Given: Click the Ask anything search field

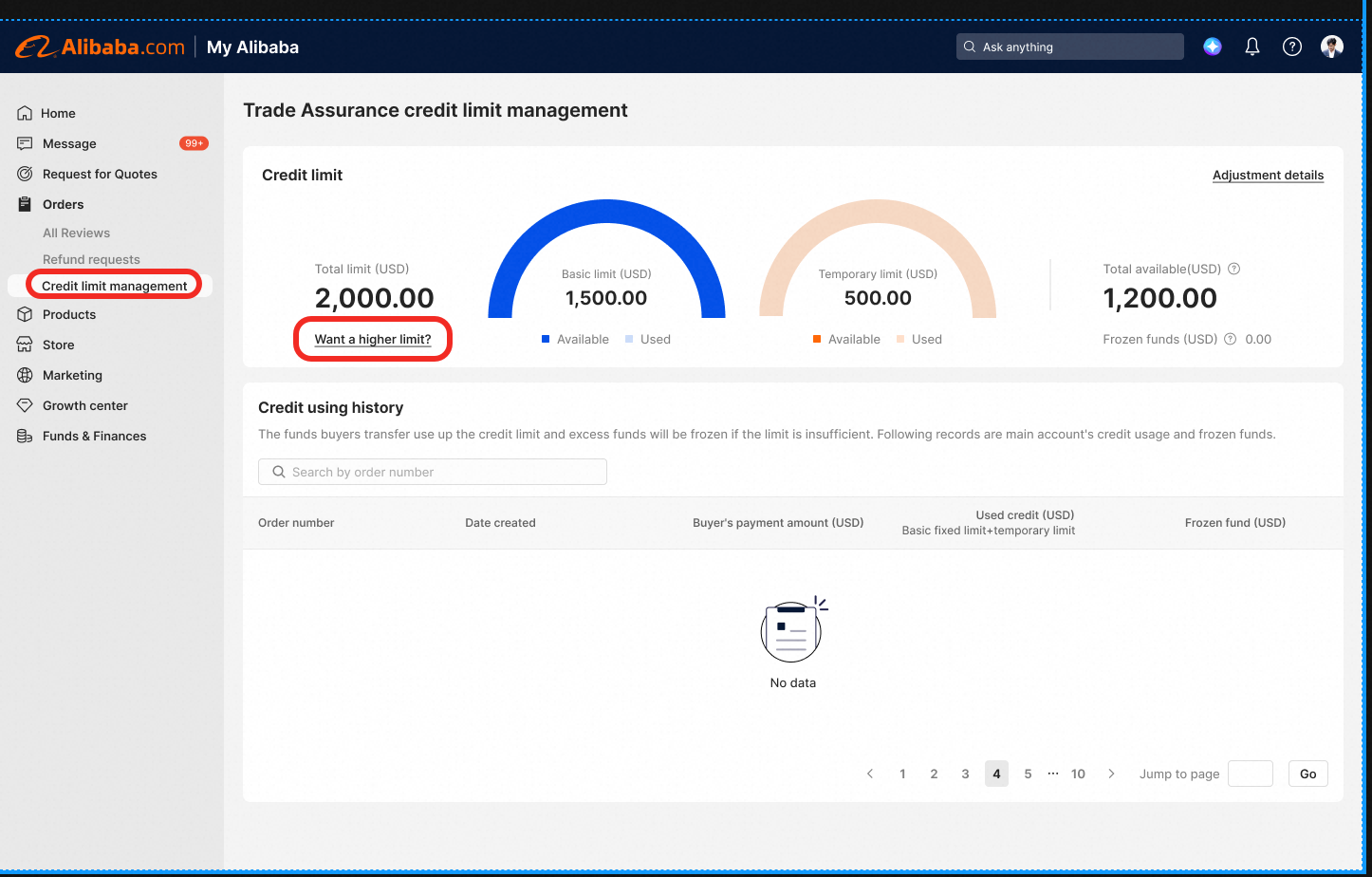Looking at the screenshot, I should pos(1070,47).
